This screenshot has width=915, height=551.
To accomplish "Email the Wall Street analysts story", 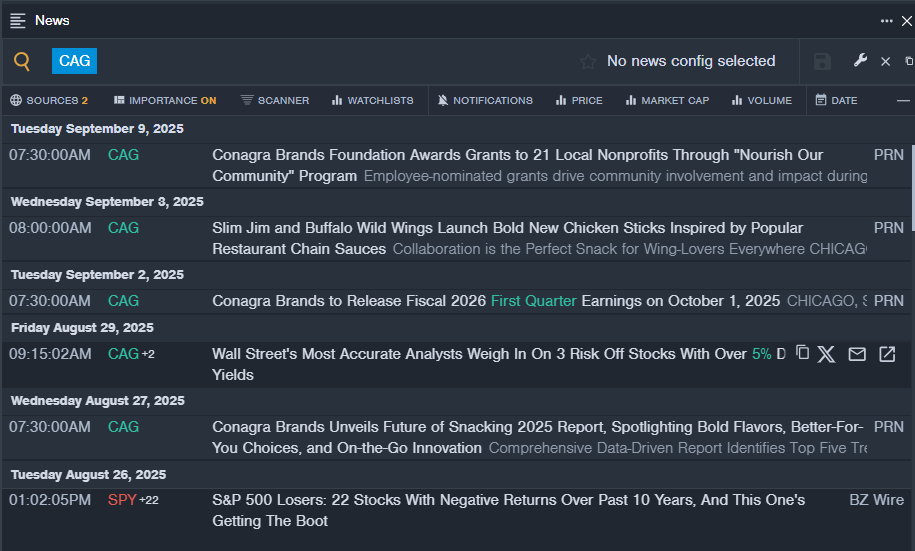I will pyautogui.click(x=857, y=354).
